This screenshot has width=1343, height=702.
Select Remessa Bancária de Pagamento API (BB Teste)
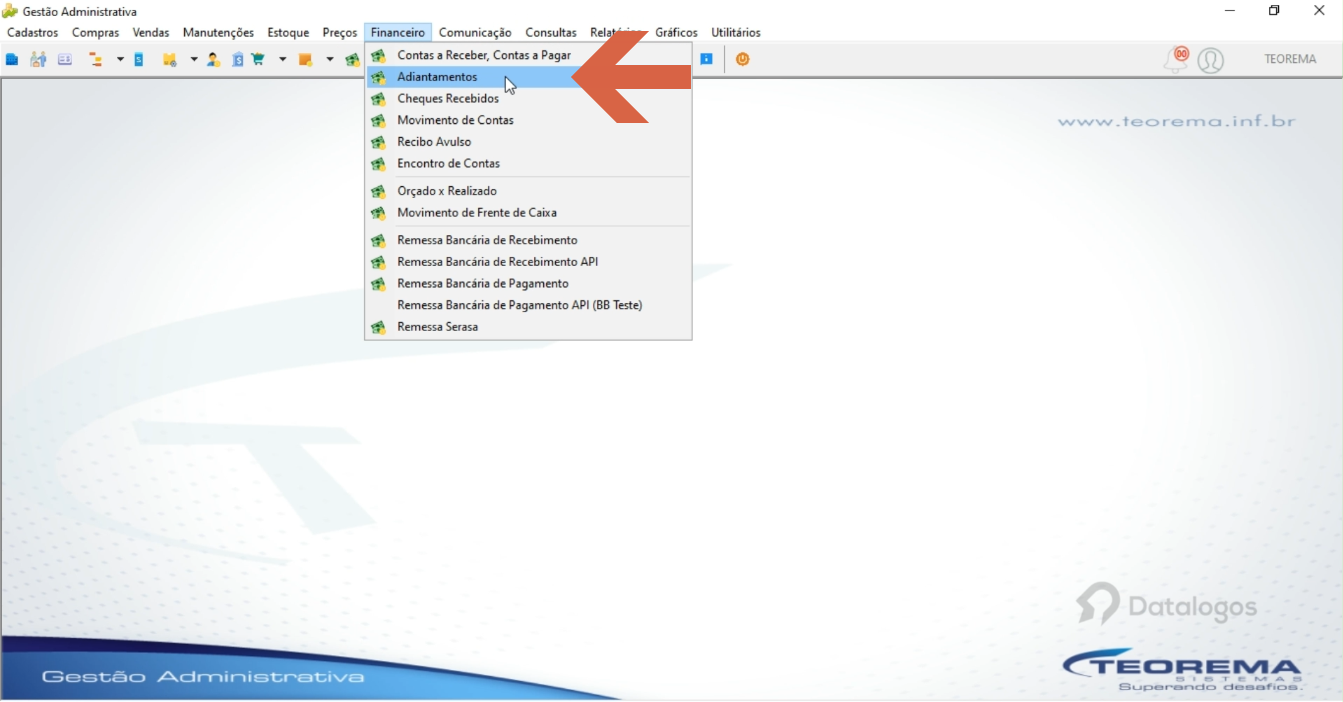pyautogui.click(x=528, y=305)
